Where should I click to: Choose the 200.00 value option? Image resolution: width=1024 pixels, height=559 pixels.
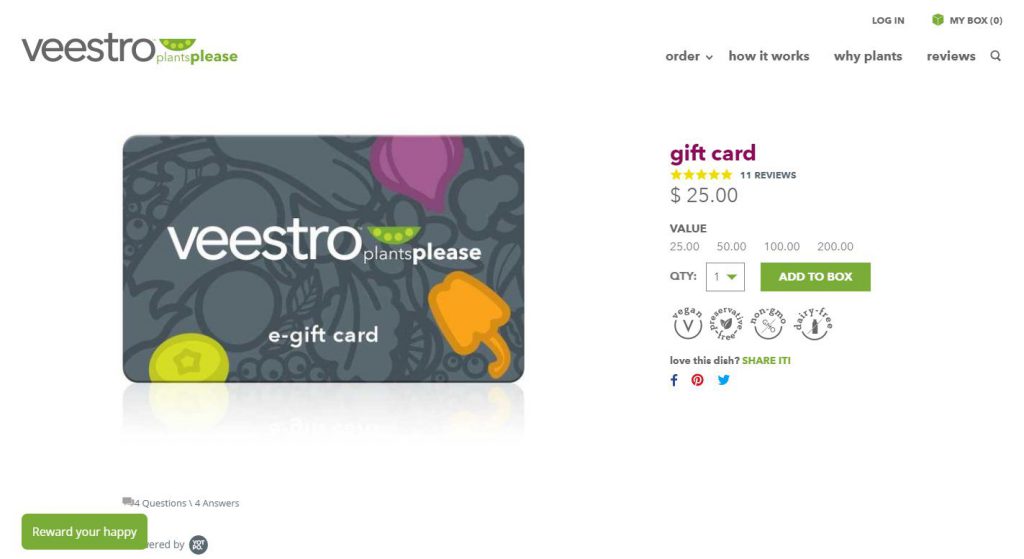(x=835, y=246)
